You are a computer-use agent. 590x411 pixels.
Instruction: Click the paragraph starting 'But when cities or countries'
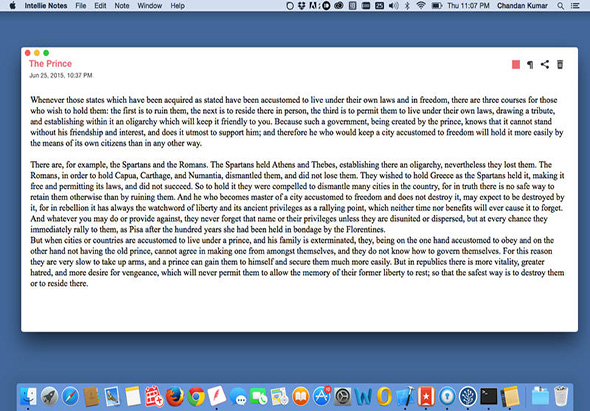click(x=297, y=262)
